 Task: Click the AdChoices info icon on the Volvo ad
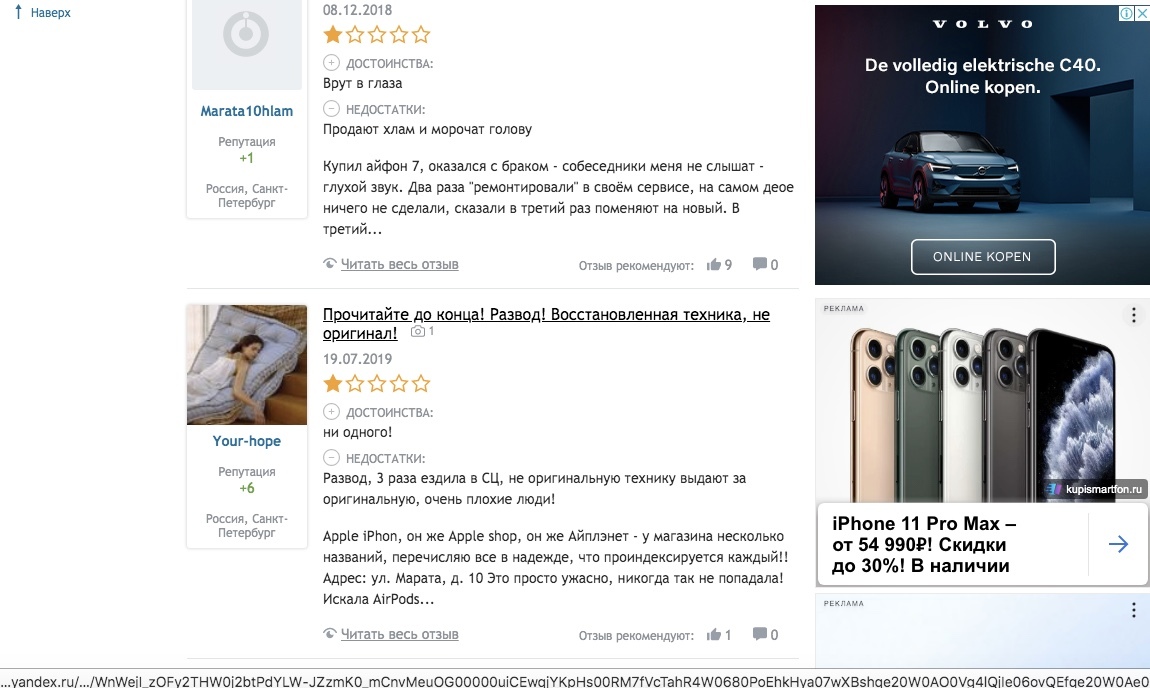1126,13
